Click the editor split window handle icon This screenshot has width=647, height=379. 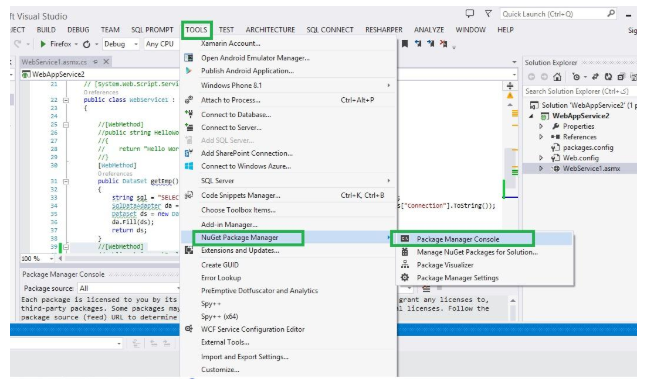510,86
